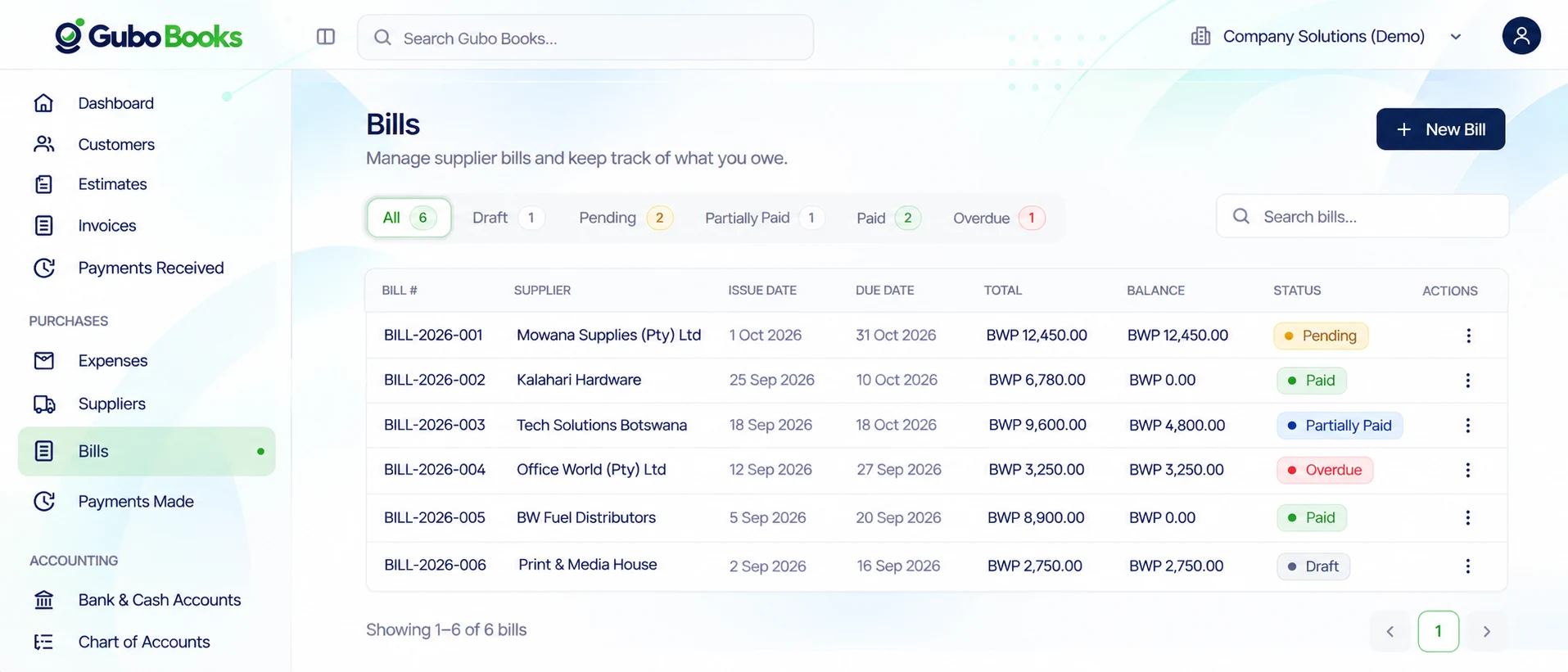Focus the Search Gubo Books field
This screenshot has width=1568, height=672.
(x=585, y=38)
